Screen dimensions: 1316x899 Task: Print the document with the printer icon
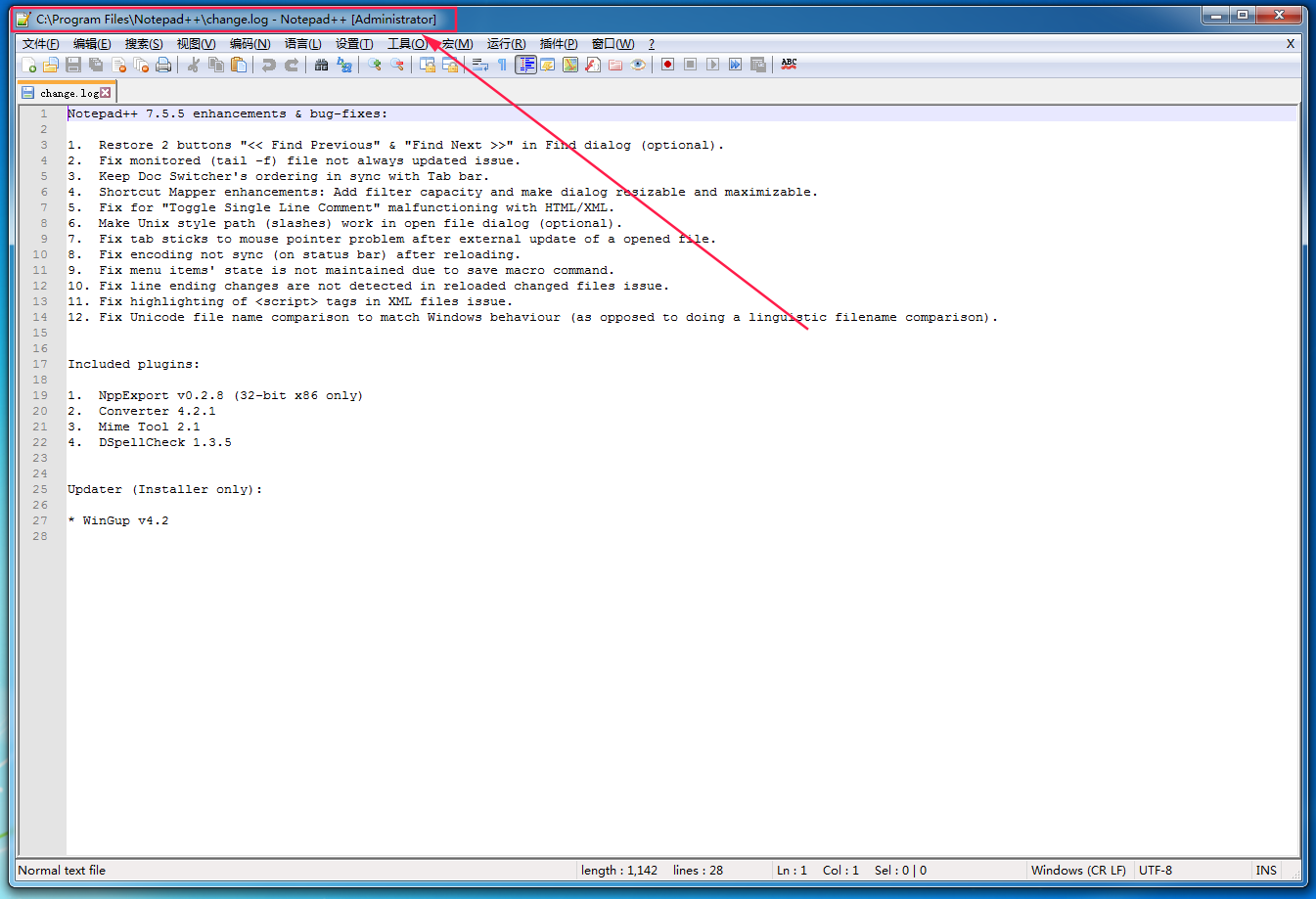[x=163, y=65]
